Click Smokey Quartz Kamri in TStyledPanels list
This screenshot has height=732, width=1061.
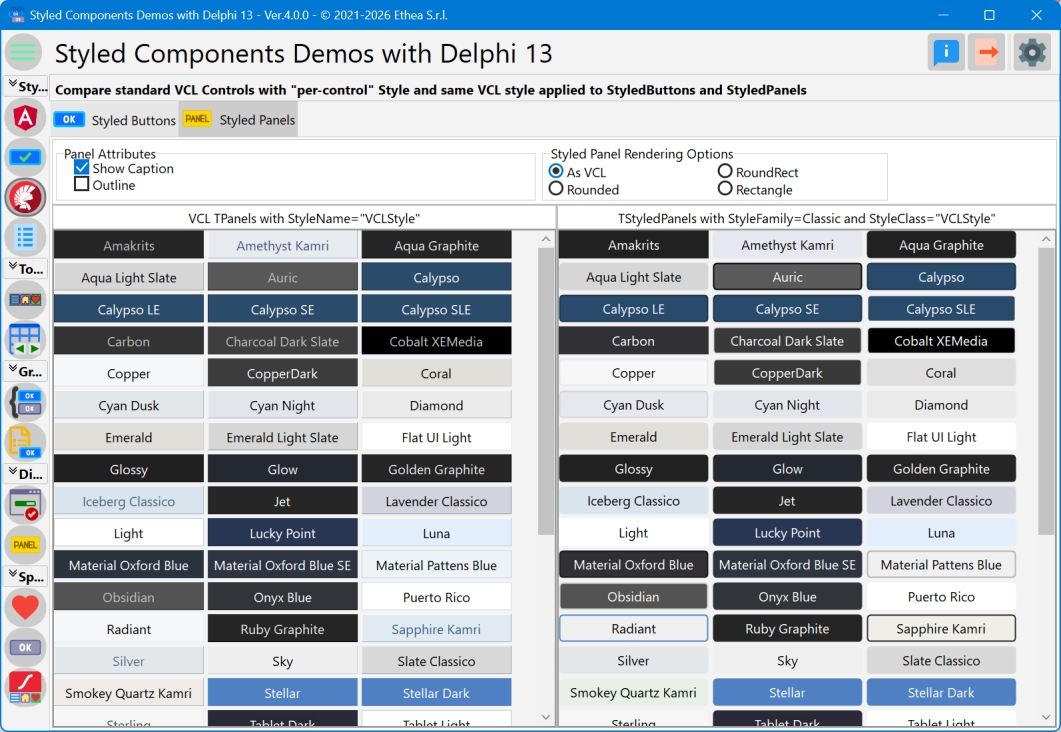pos(633,692)
